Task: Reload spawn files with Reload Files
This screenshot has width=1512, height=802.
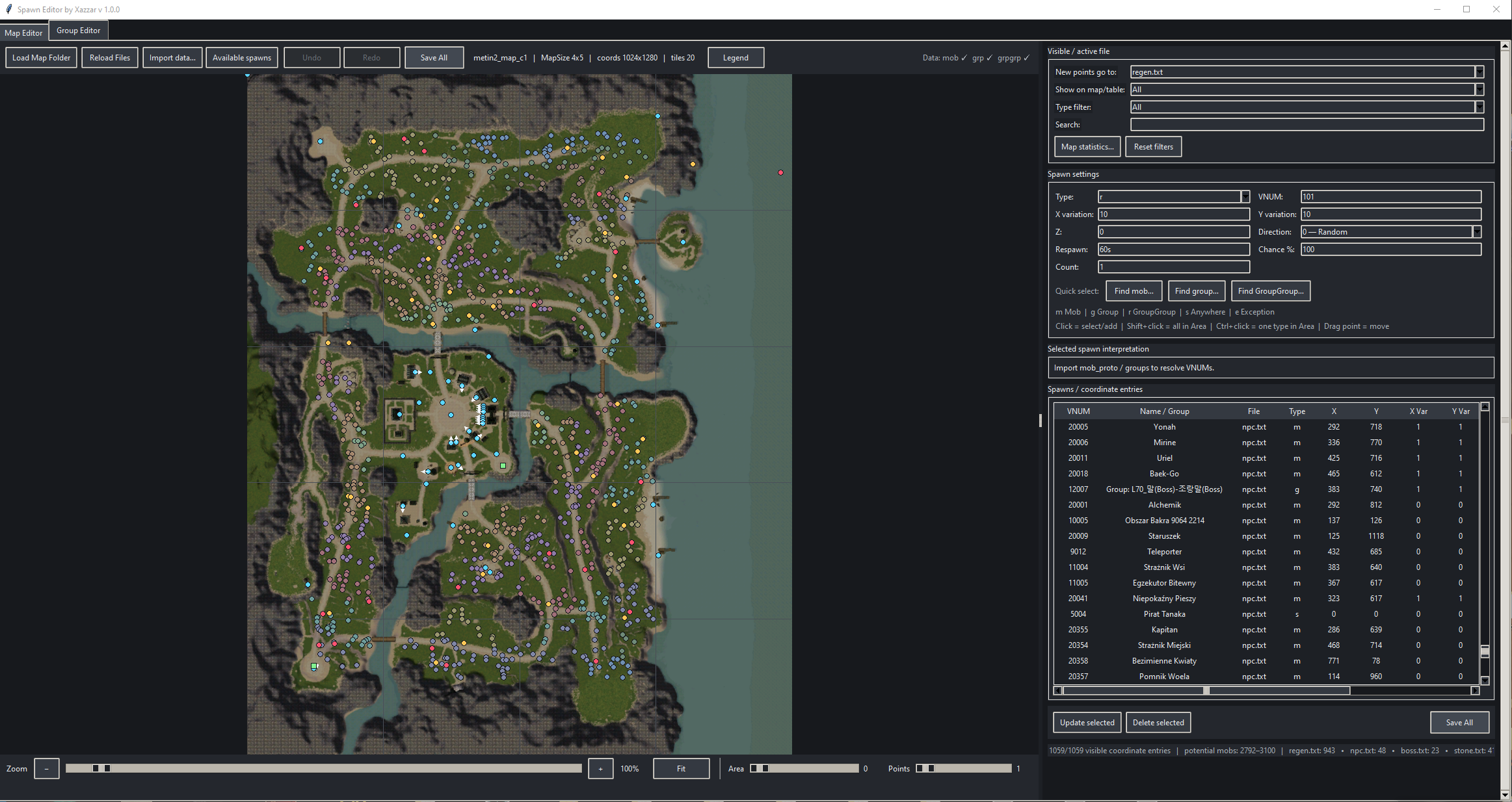Action: [110, 58]
